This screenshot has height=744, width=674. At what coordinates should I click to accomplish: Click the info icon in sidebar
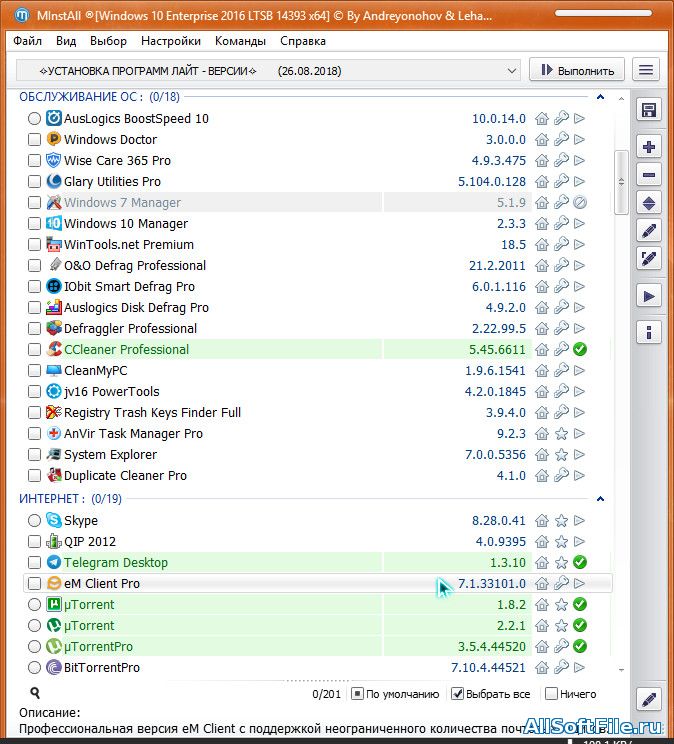[x=648, y=332]
